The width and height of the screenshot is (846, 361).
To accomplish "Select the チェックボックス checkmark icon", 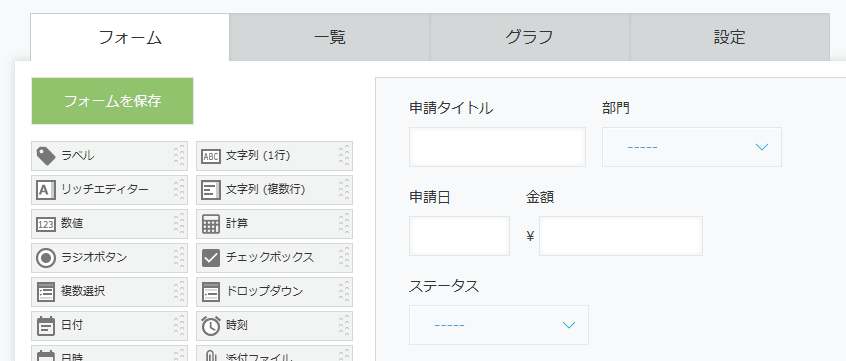I will pos(210,258).
